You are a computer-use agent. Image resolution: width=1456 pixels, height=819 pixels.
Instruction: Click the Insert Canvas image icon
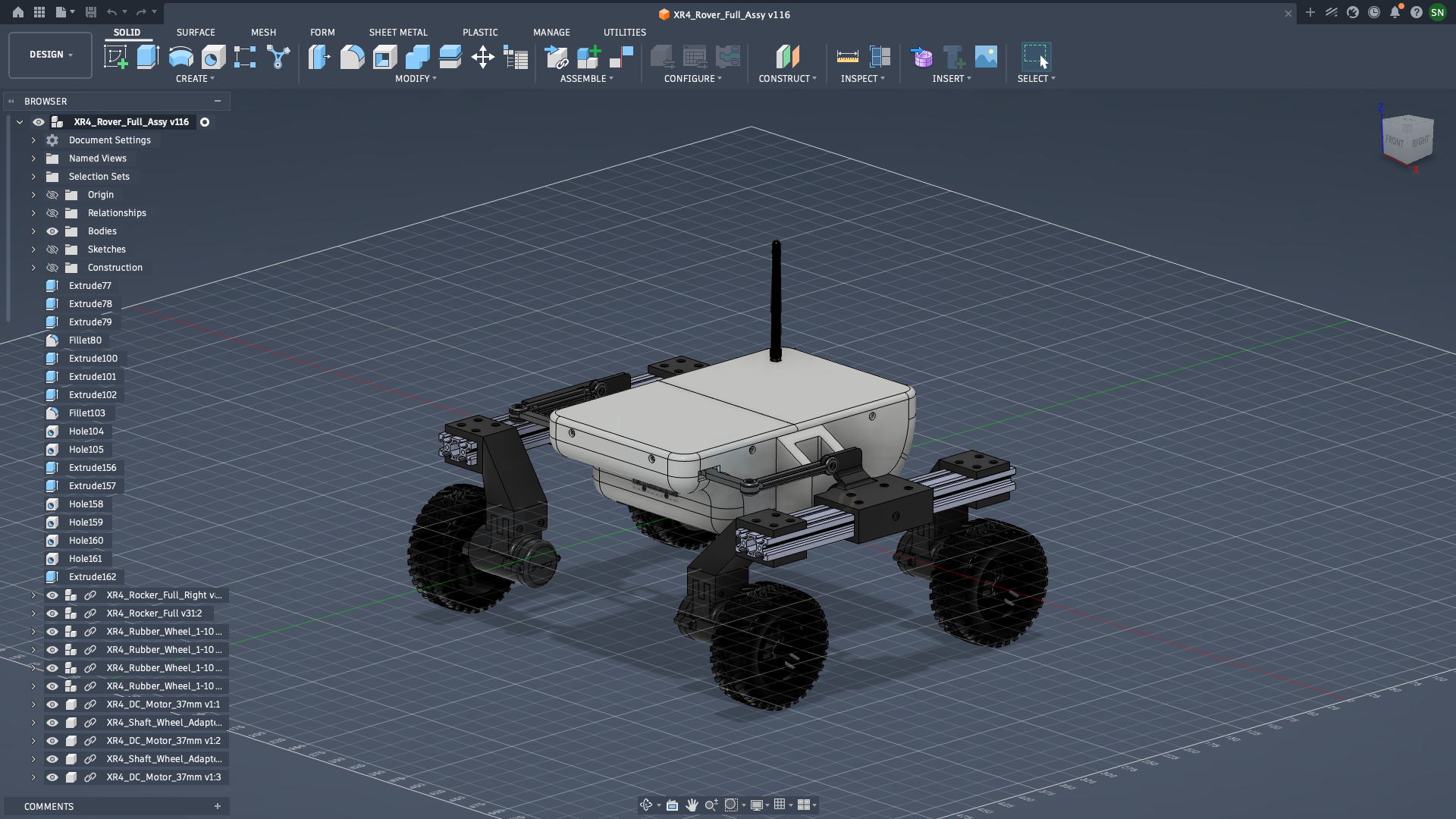986,57
